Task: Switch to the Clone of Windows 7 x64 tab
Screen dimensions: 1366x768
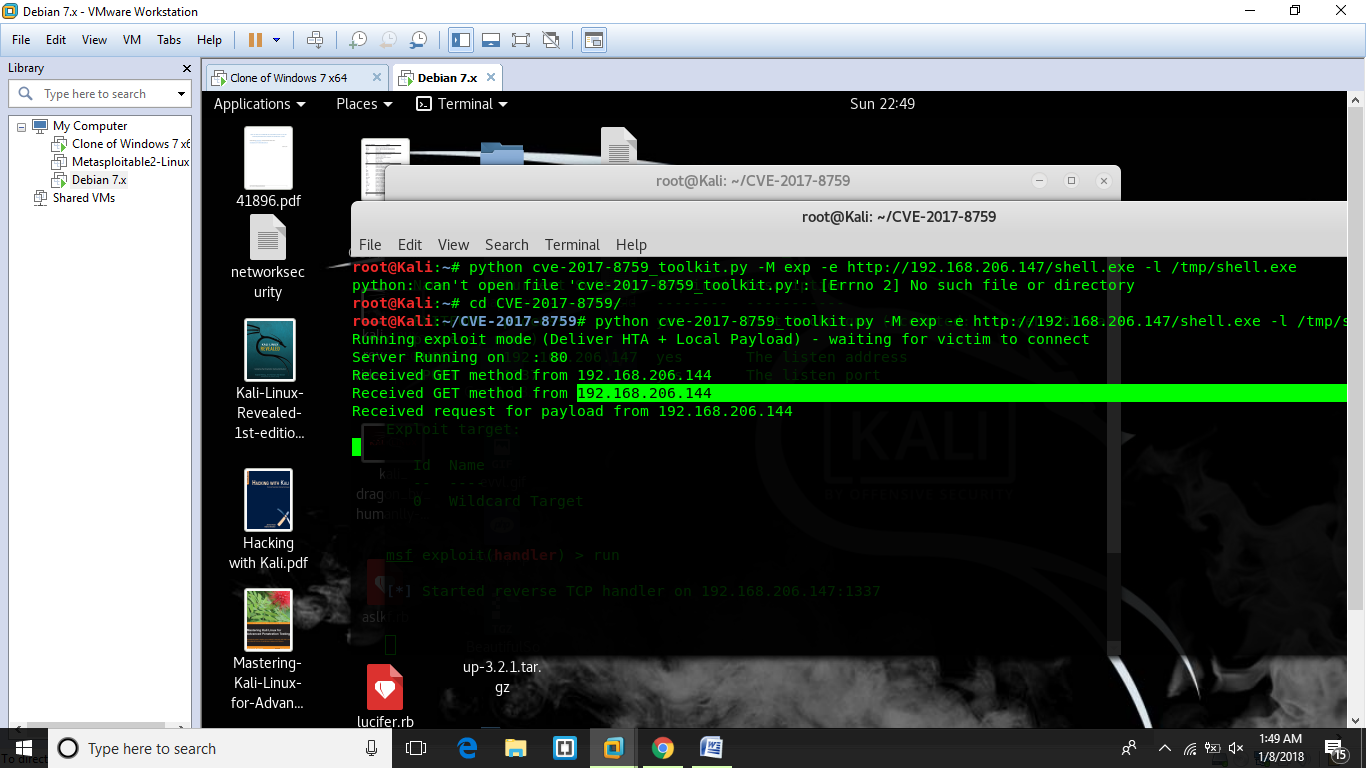Action: pyautogui.click(x=288, y=78)
